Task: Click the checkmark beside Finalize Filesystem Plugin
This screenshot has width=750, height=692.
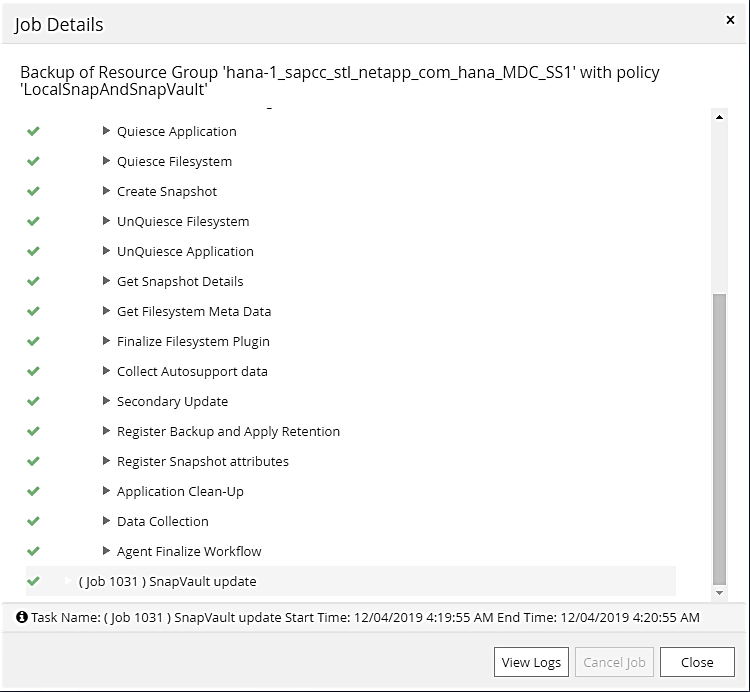Action: pos(33,341)
